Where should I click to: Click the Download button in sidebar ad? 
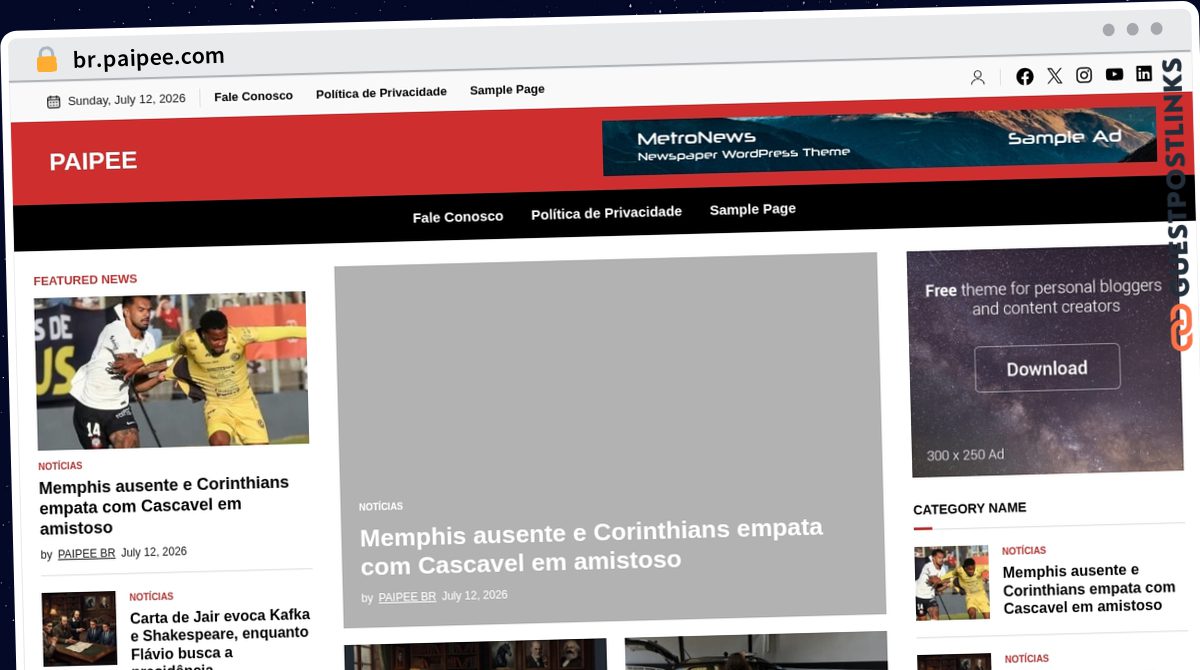(x=1047, y=368)
